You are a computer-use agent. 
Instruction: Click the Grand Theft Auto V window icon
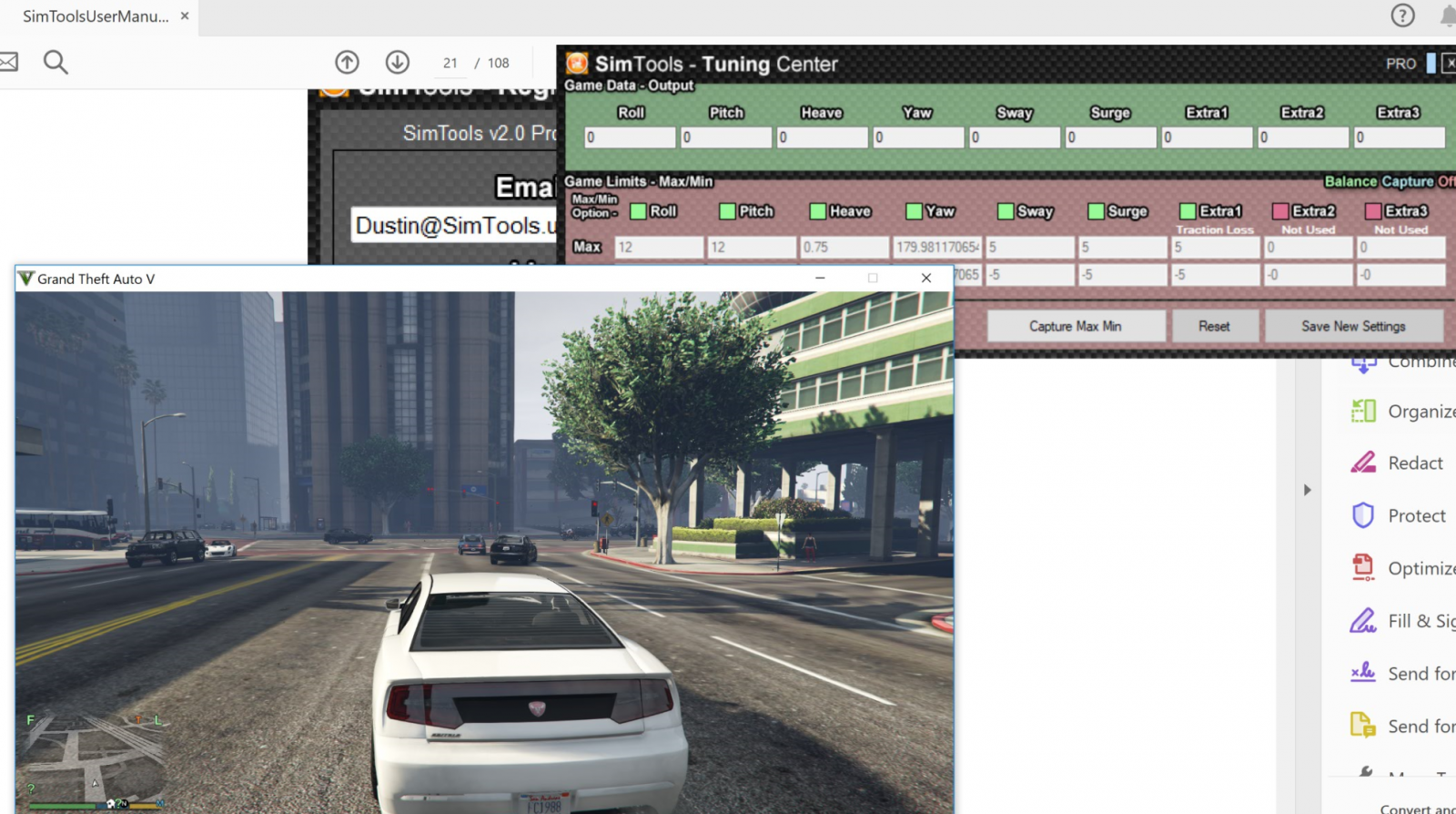[25, 279]
